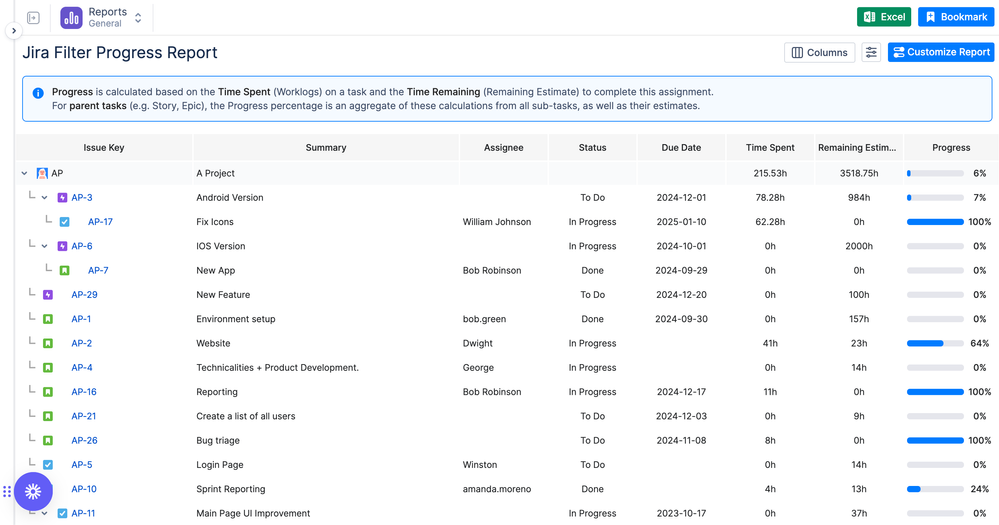Image resolution: width=999 pixels, height=525 pixels.
Task: Click the '3518.75h' remaining estimate value
Action: tap(859, 173)
